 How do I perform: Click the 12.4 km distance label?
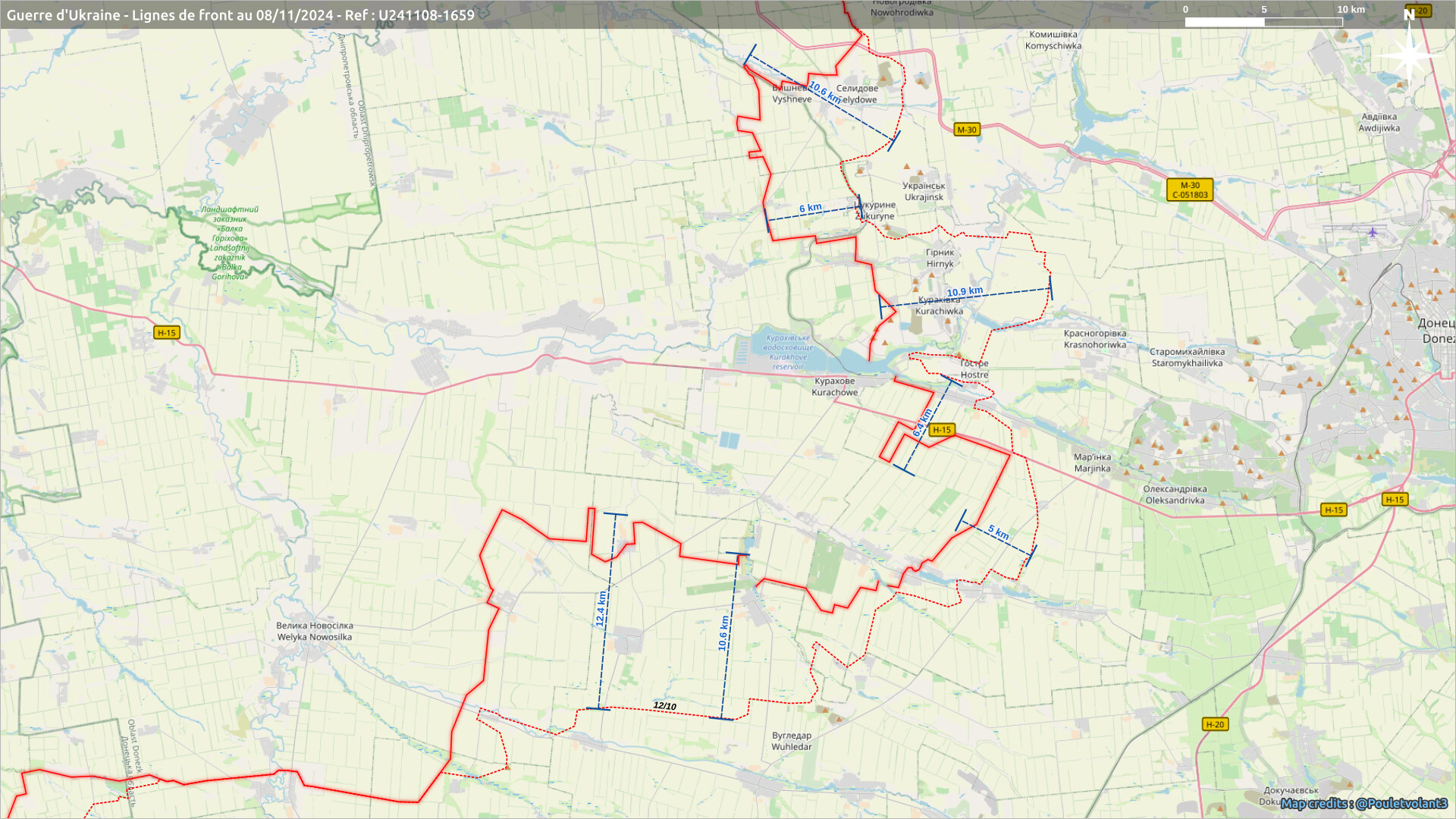point(601,609)
